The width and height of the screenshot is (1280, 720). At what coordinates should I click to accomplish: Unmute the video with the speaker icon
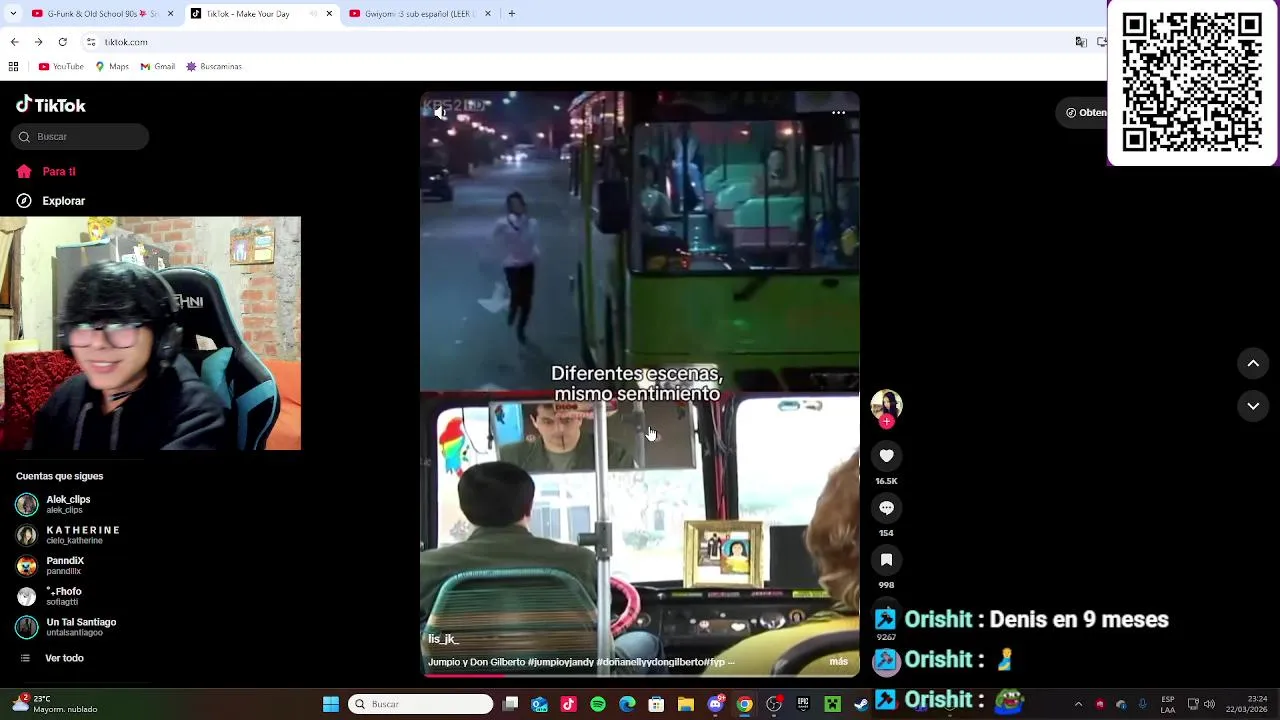(x=440, y=113)
